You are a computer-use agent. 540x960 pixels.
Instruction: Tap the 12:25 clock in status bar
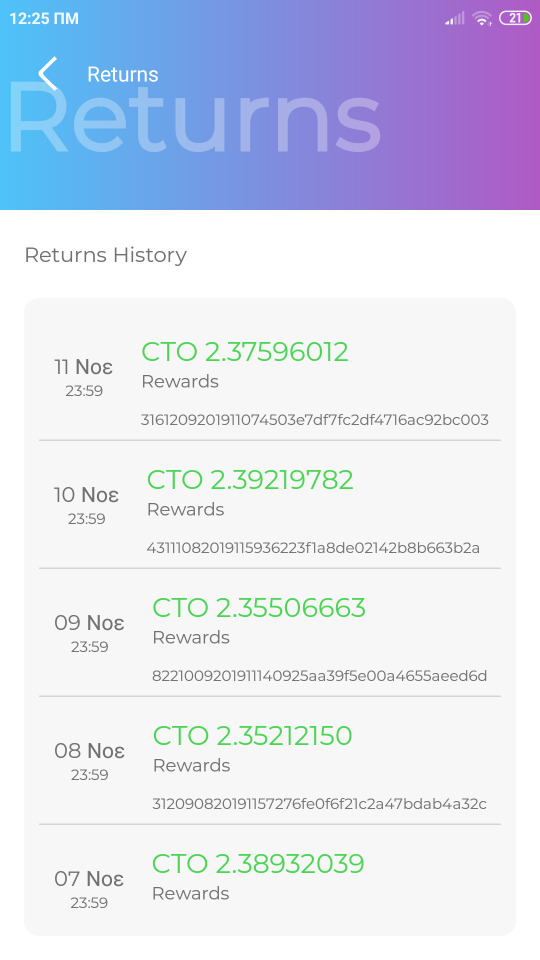coord(44,18)
